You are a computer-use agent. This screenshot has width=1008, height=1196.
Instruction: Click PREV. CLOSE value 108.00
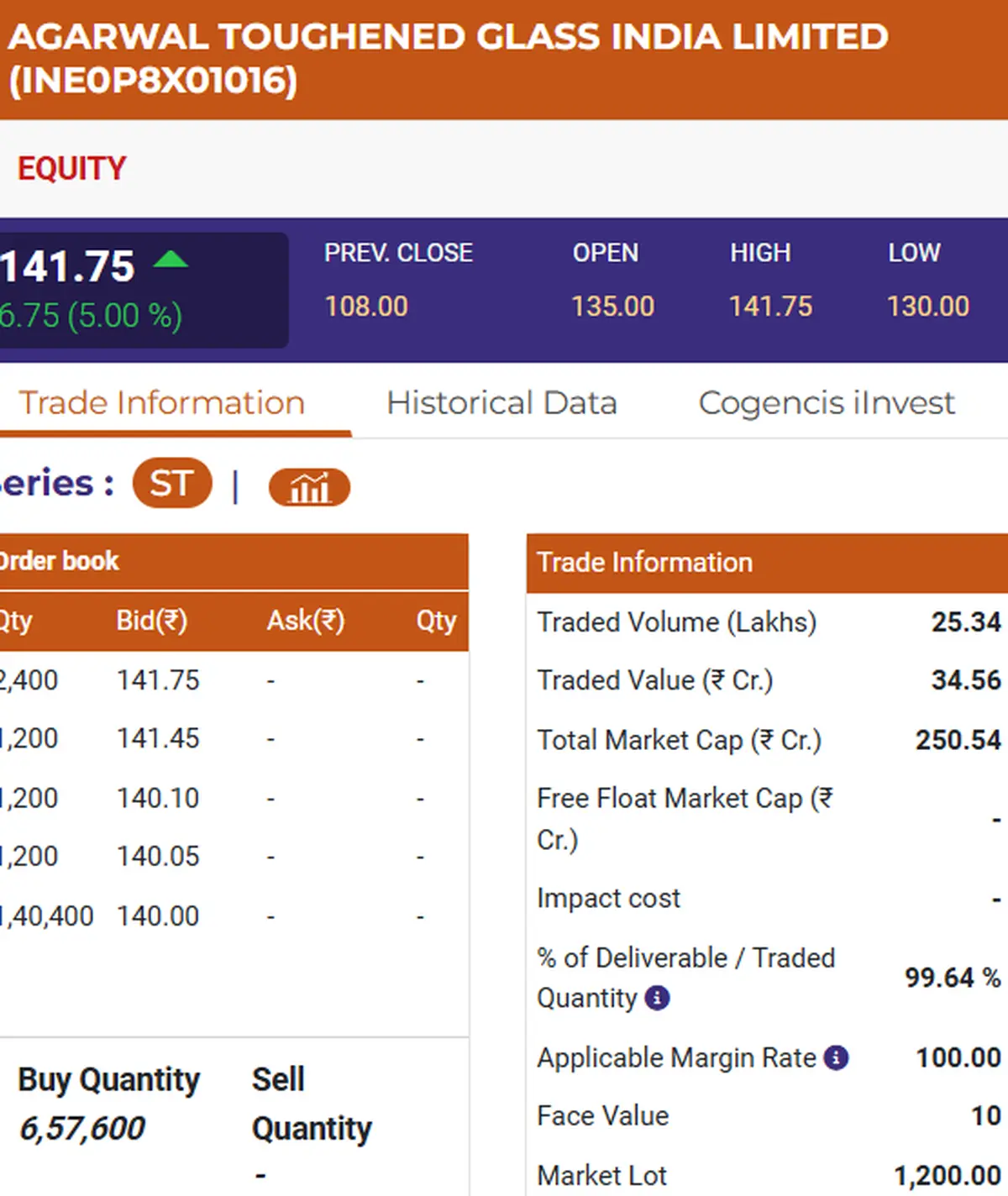pyautogui.click(x=366, y=307)
